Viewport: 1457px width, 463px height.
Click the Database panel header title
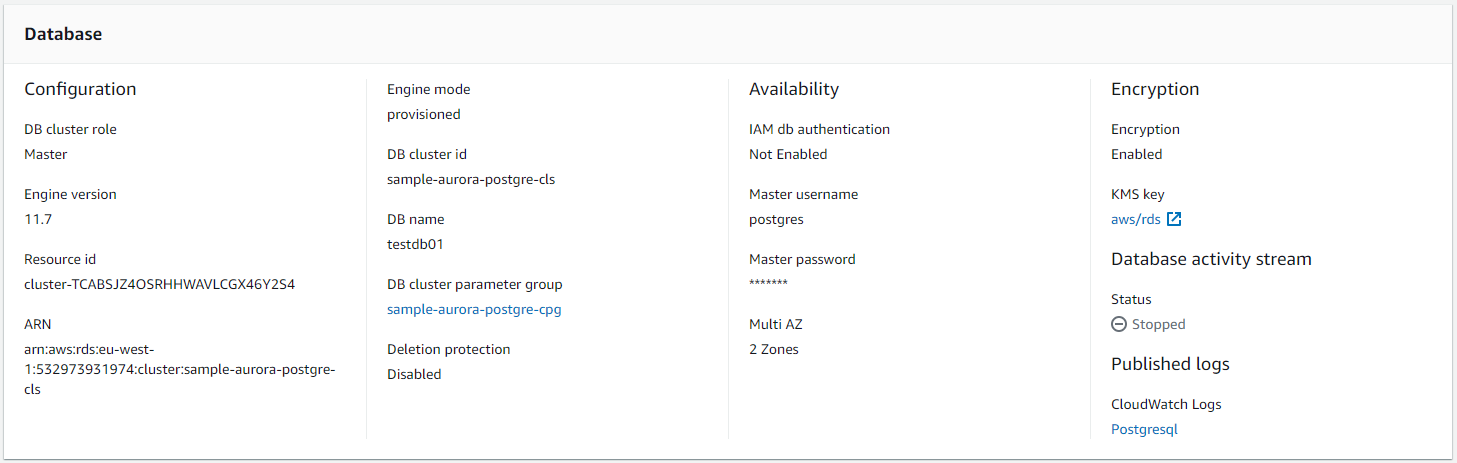pos(63,34)
